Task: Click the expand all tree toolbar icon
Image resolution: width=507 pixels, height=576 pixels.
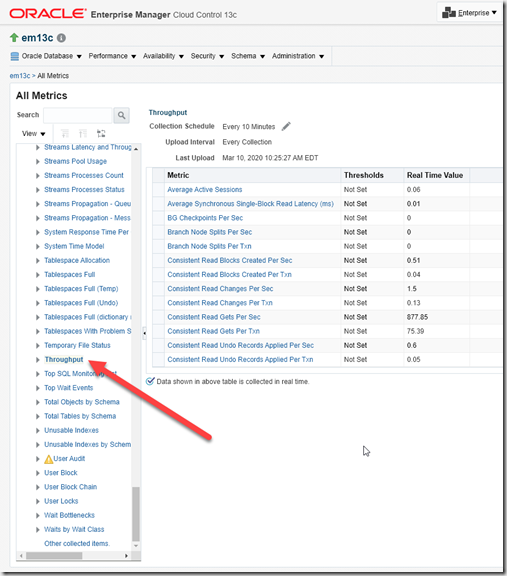Action: (x=65, y=133)
